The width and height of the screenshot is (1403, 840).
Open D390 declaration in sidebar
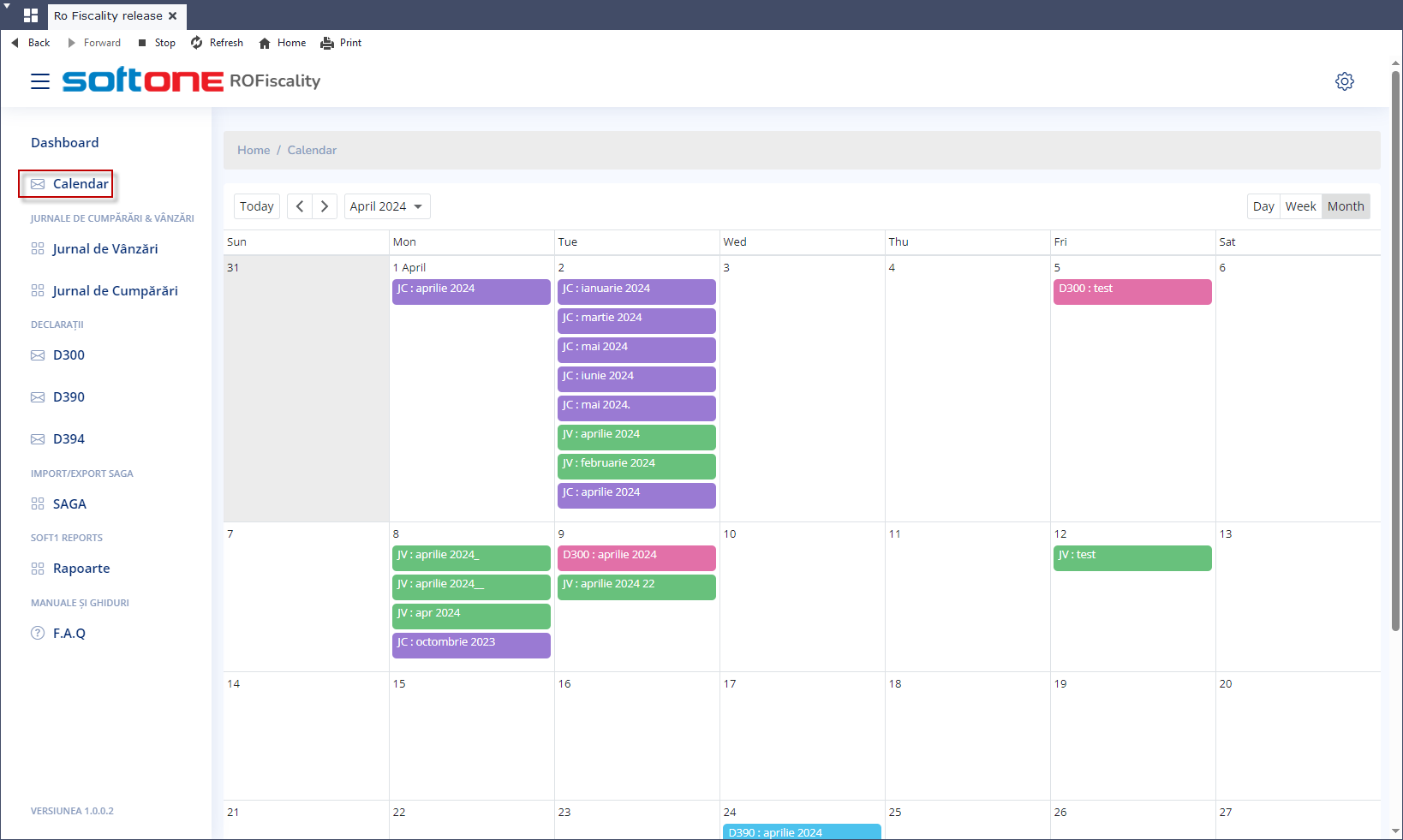pyautogui.click(x=69, y=397)
